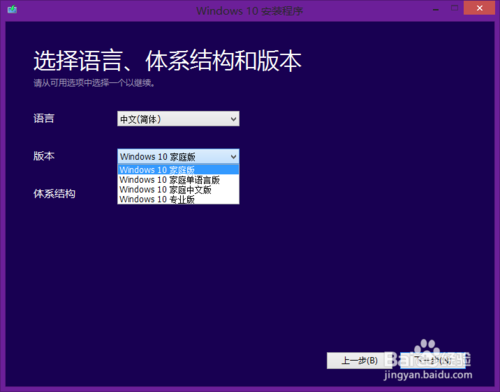This screenshot has height=392, width=500.
Task: Collapse the 版本 (edition) combo box
Action: click(178, 156)
